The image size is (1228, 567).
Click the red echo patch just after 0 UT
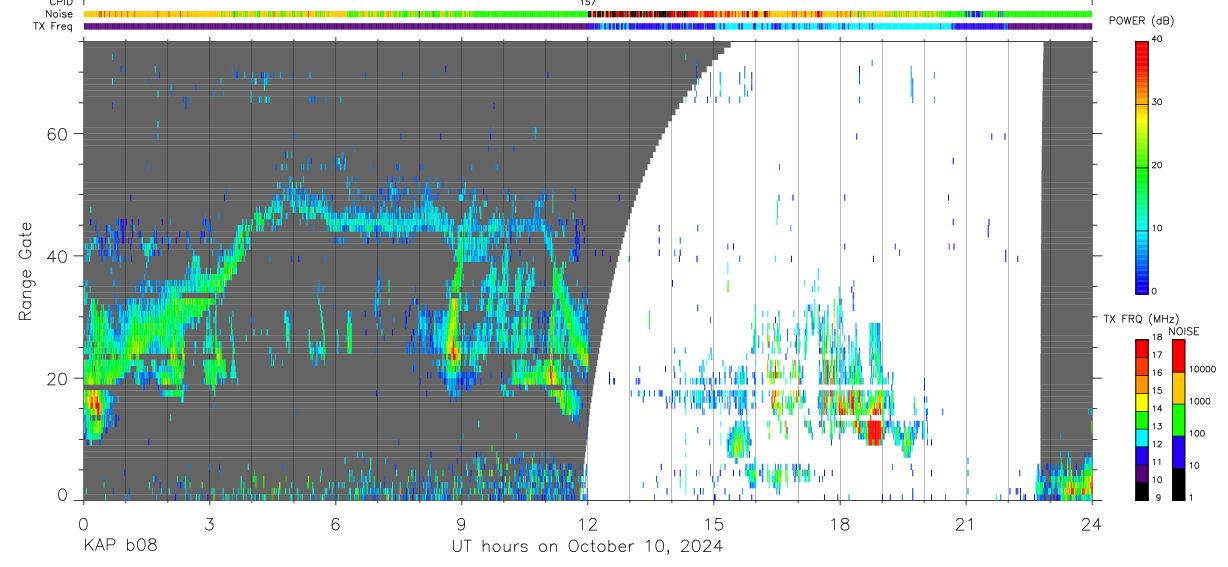click(x=95, y=402)
